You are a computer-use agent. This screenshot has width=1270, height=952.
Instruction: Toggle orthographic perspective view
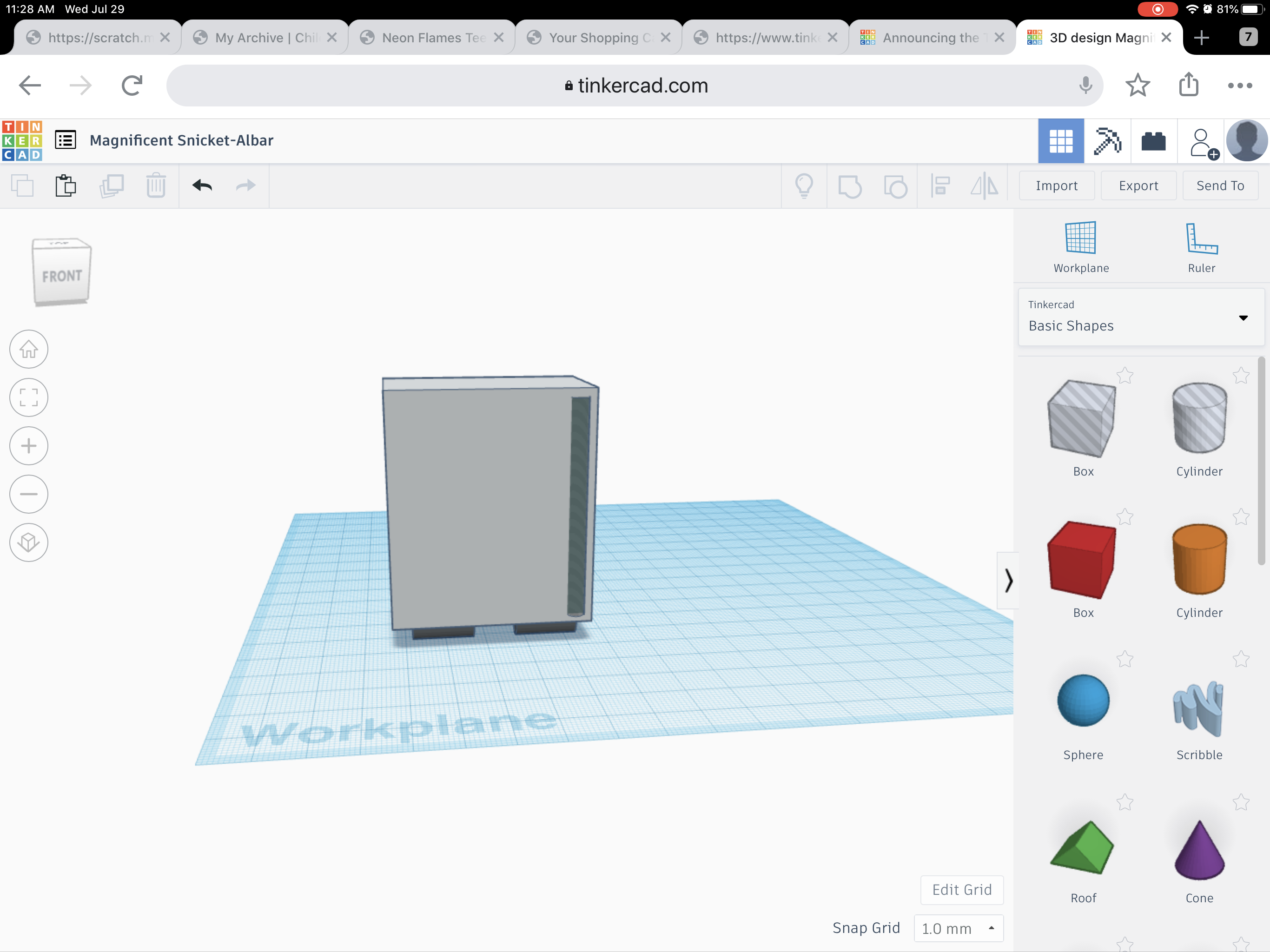[29, 542]
